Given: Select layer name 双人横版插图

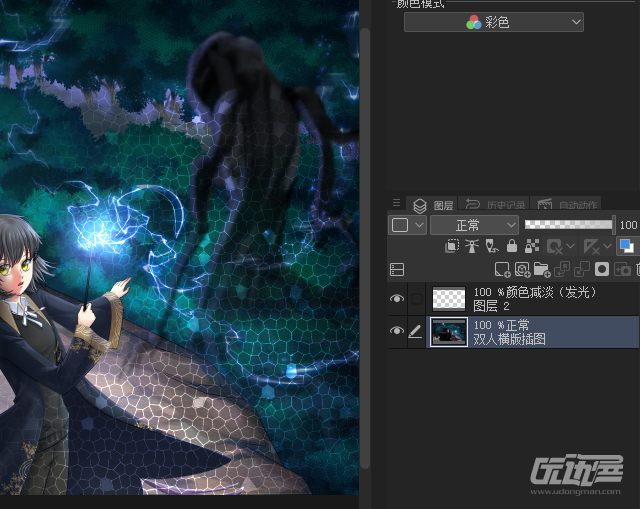Looking at the screenshot, I should [509, 339].
